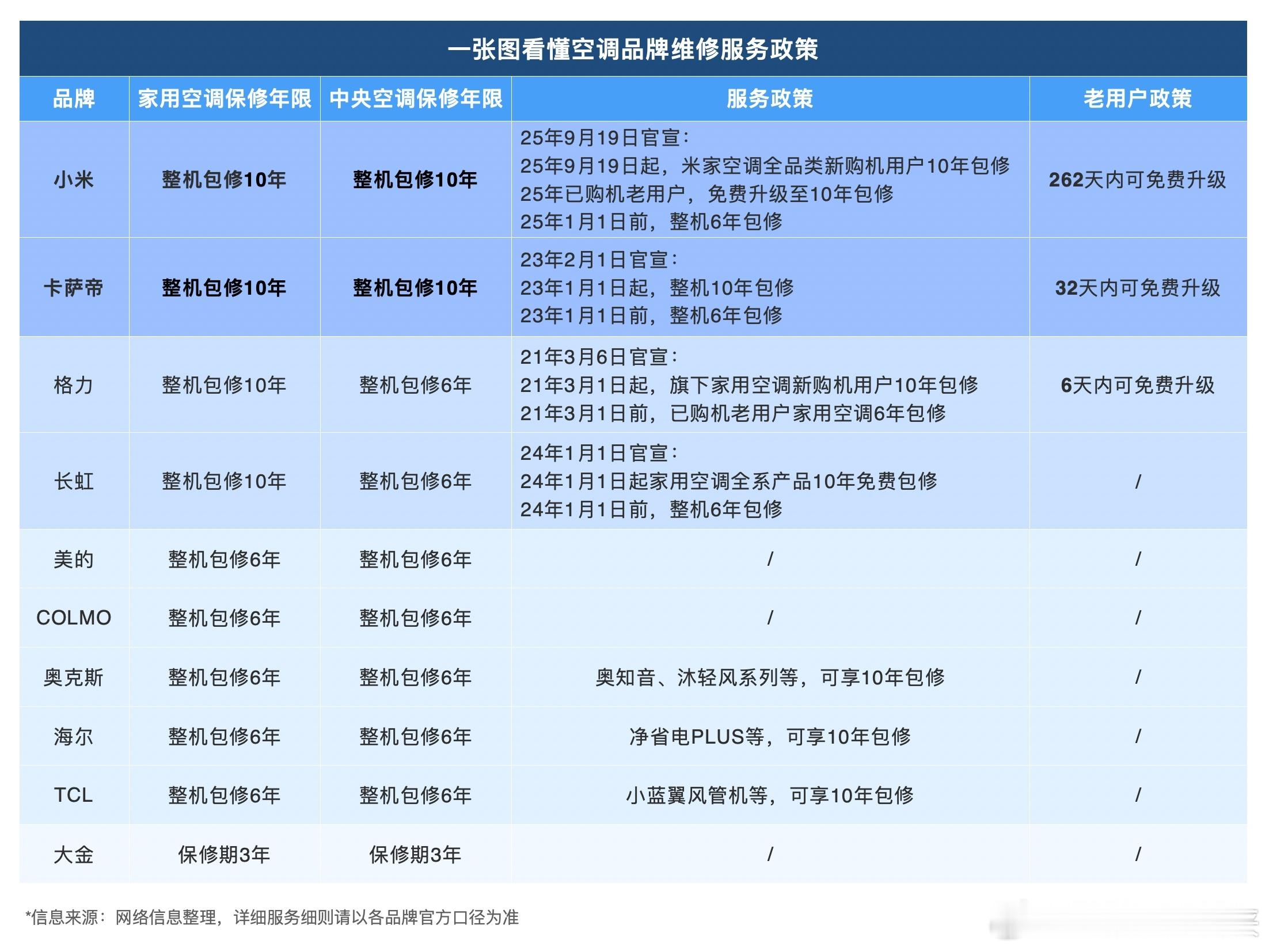Click 小蓝翼风管机等，可享10年包修
The height and width of the screenshot is (952, 1269).
pos(770,795)
